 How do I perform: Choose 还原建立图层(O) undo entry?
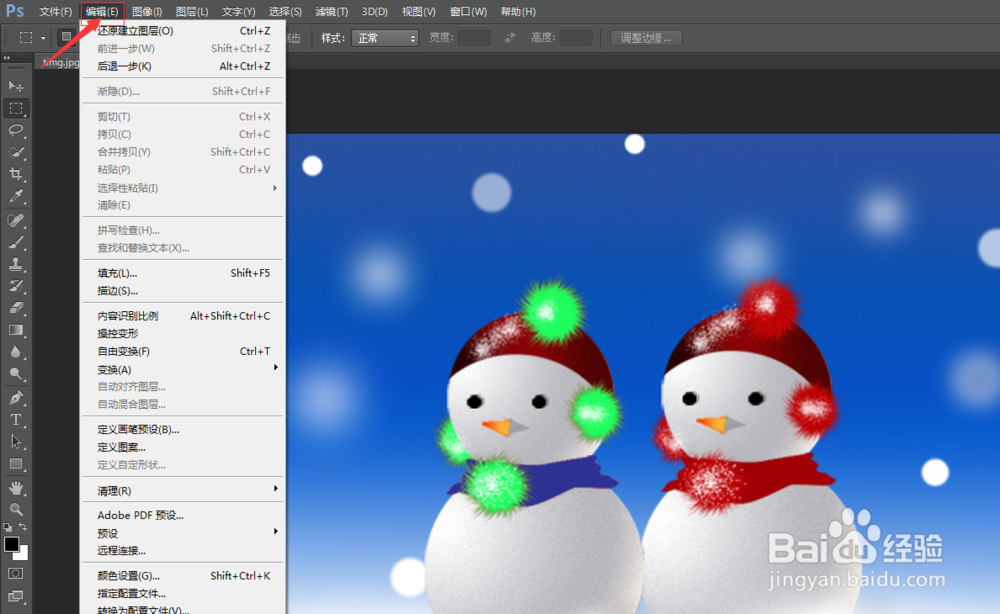[182, 31]
